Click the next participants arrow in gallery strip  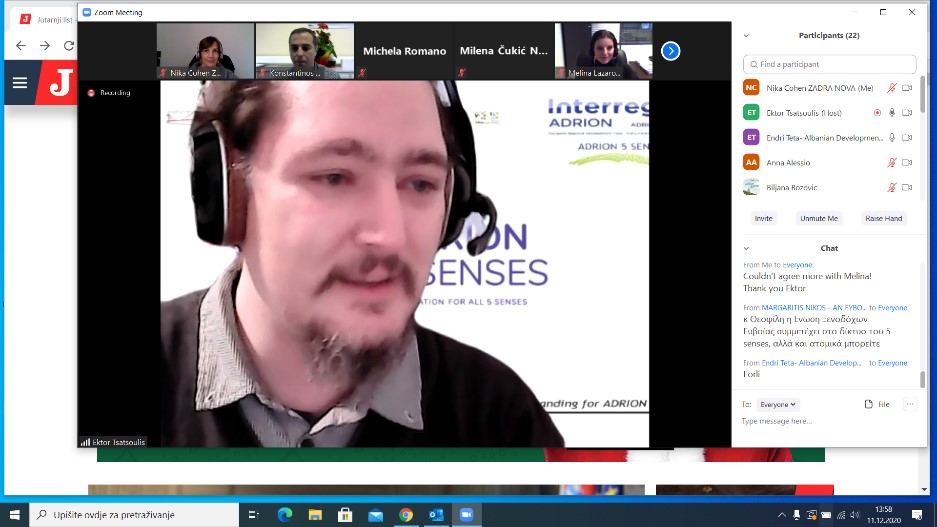[x=670, y=50]
